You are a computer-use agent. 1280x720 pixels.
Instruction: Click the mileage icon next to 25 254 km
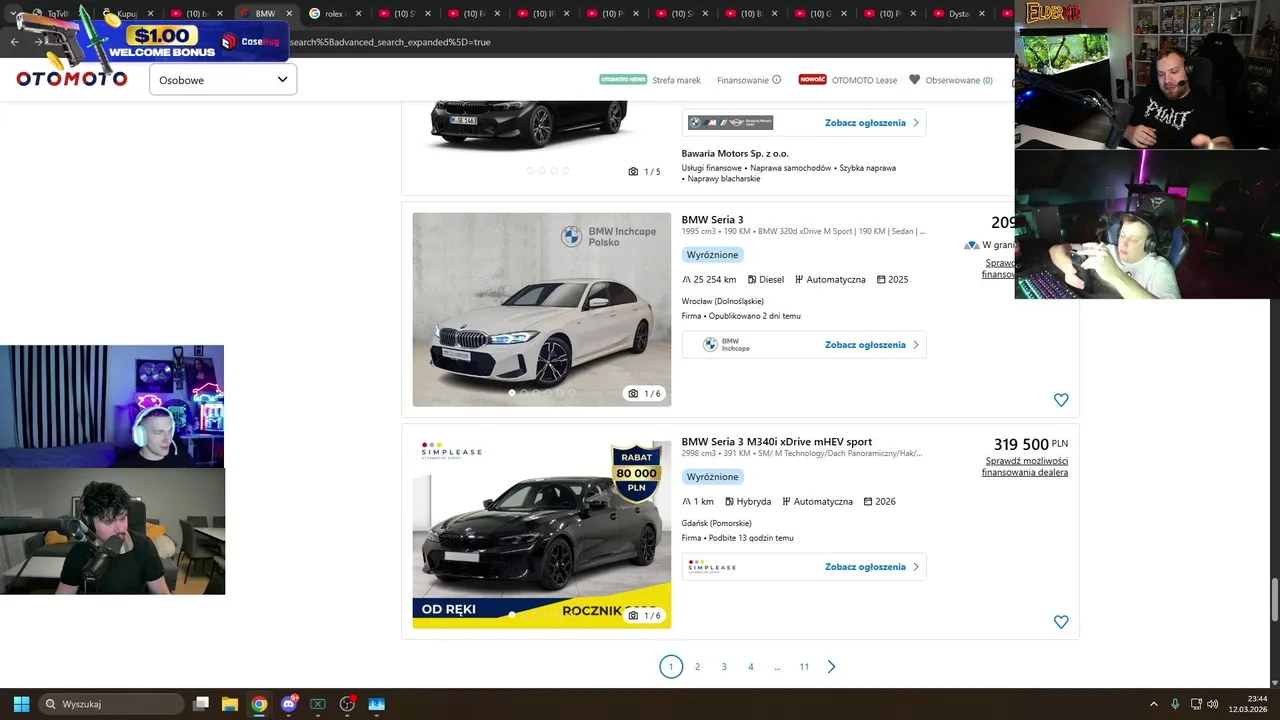click(687, 279)
